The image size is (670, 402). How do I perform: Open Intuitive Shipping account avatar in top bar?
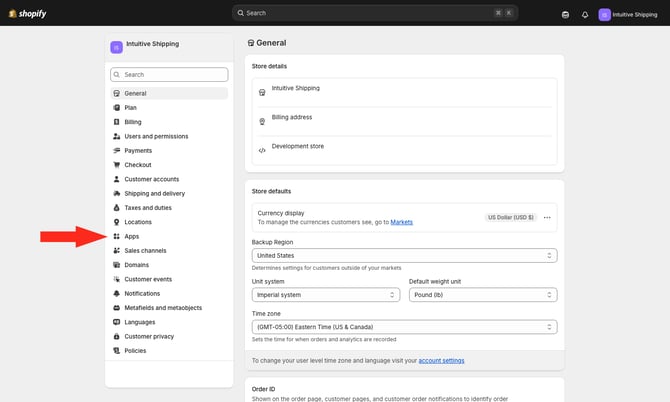[x=604, y=15]
